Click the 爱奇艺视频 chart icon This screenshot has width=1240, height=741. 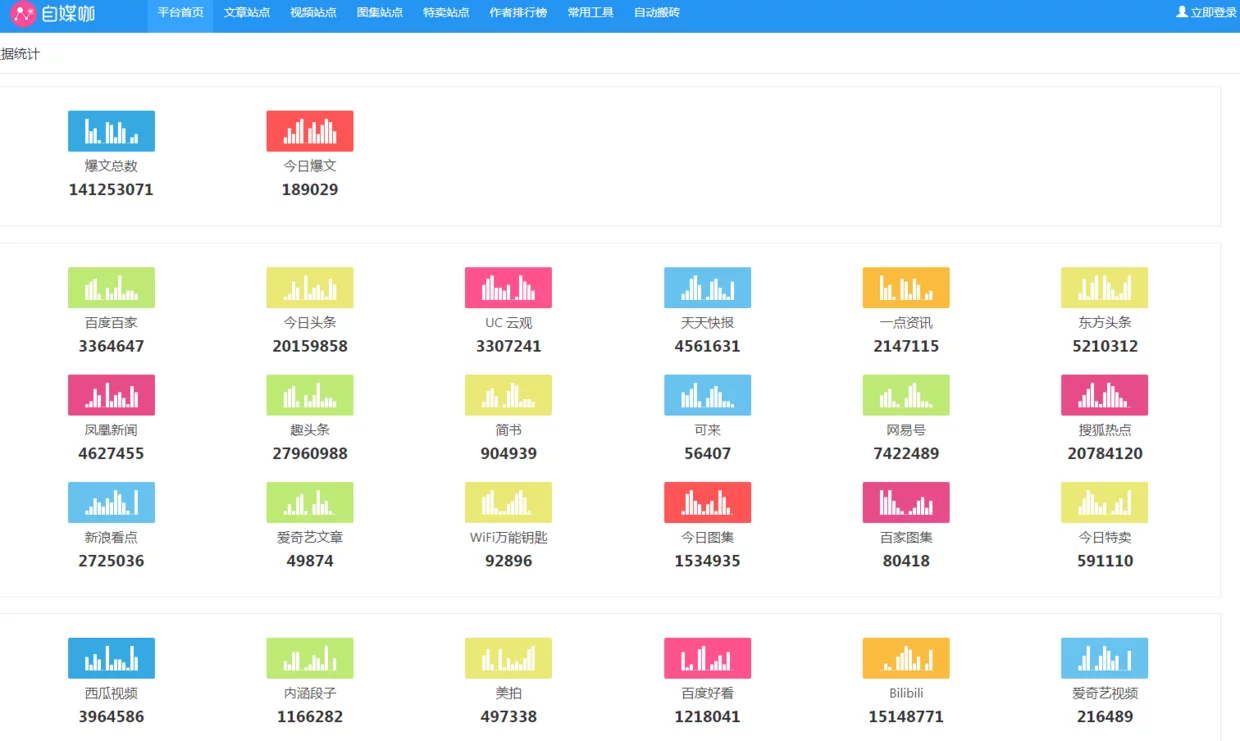coord(1105,658)
